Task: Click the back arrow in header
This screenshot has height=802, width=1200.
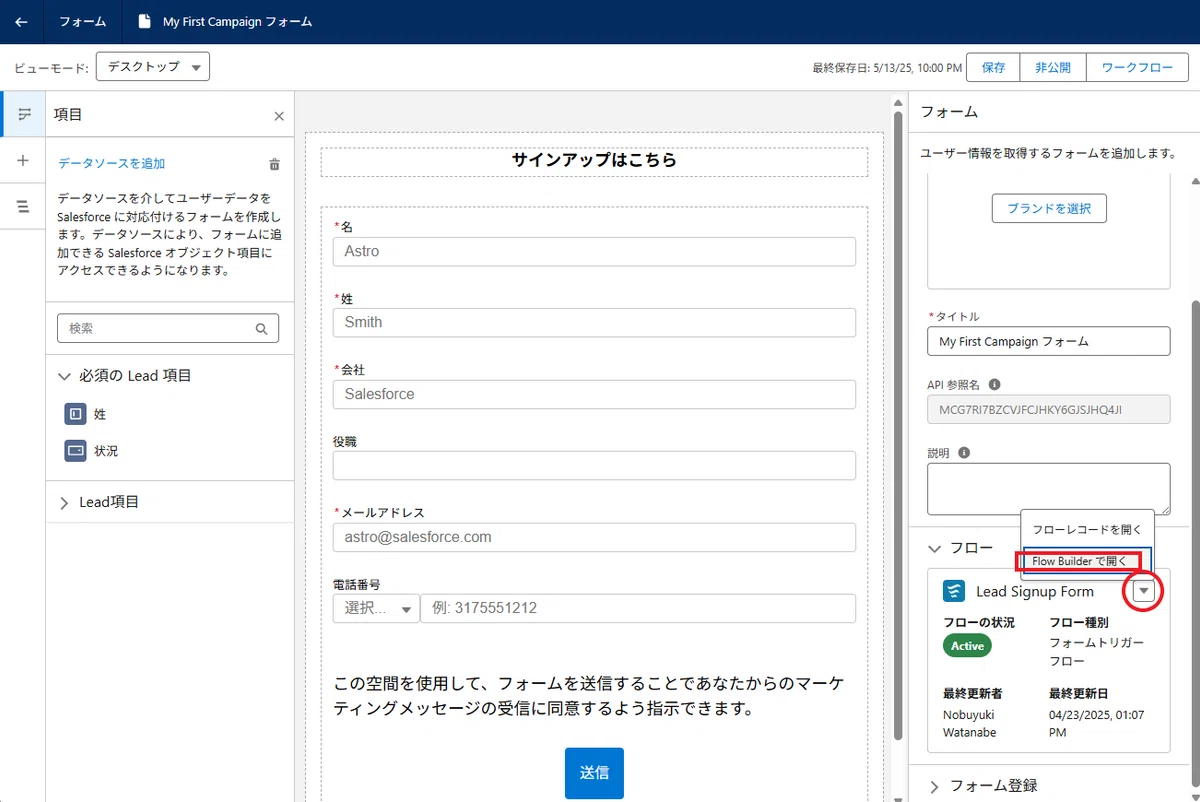Action: (x=21, y=21)
